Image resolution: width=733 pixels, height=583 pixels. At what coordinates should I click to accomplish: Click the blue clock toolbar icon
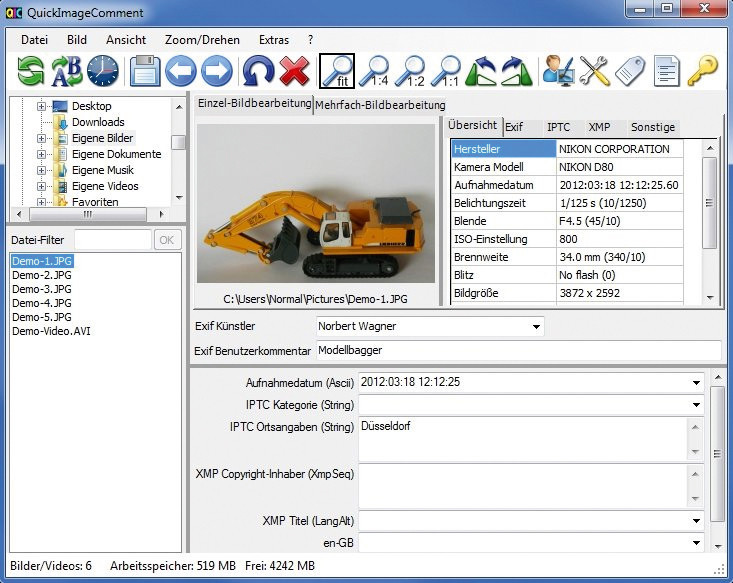pyautogui.click(x=103, y=71)
